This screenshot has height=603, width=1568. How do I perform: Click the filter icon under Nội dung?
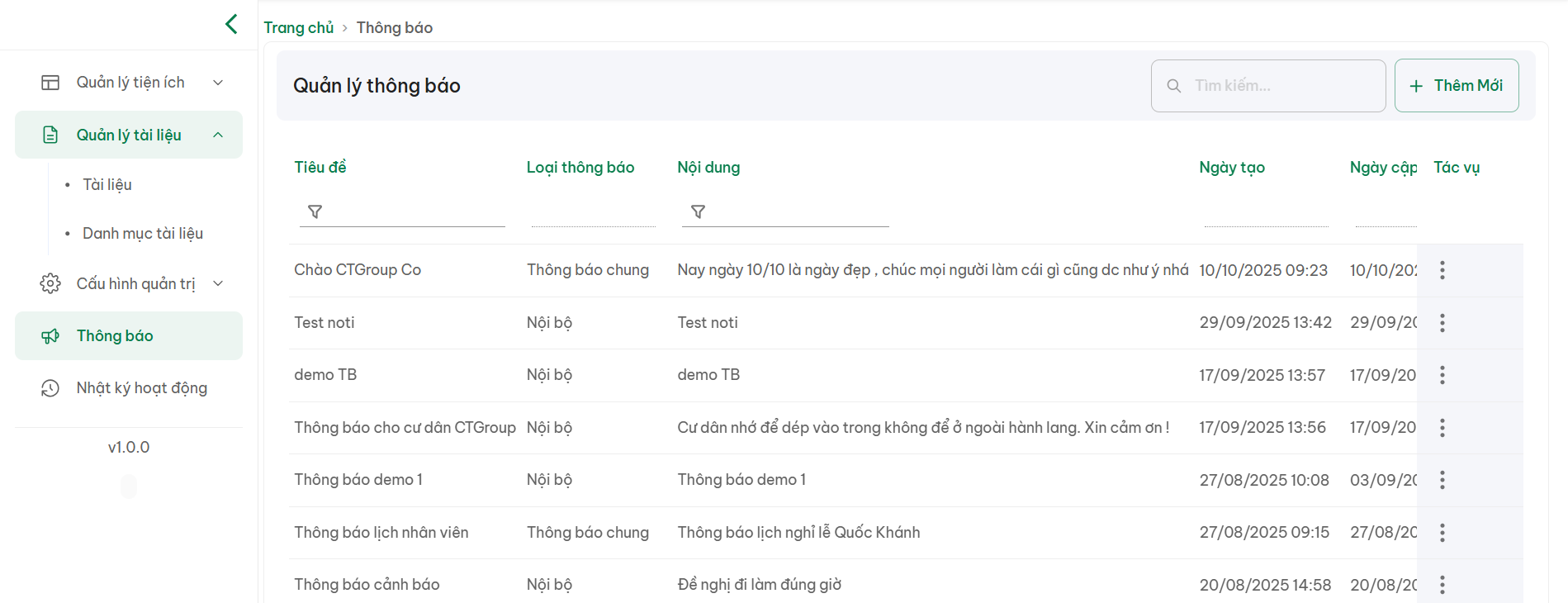click(698, 212)
